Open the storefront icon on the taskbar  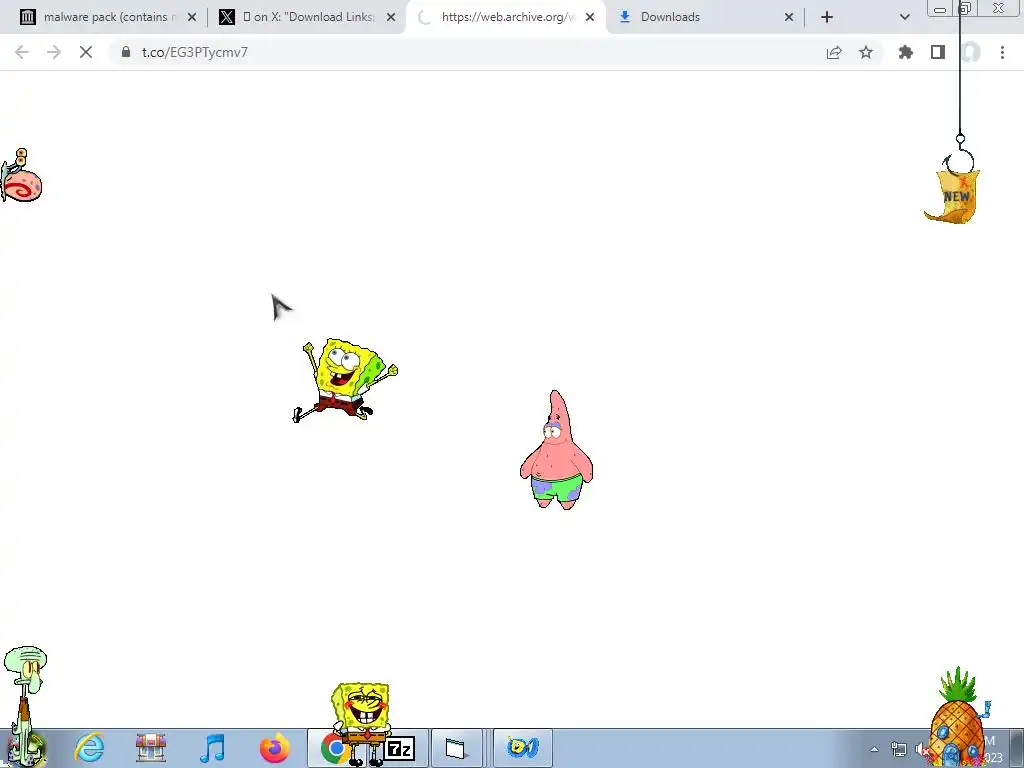pos(151,748)
